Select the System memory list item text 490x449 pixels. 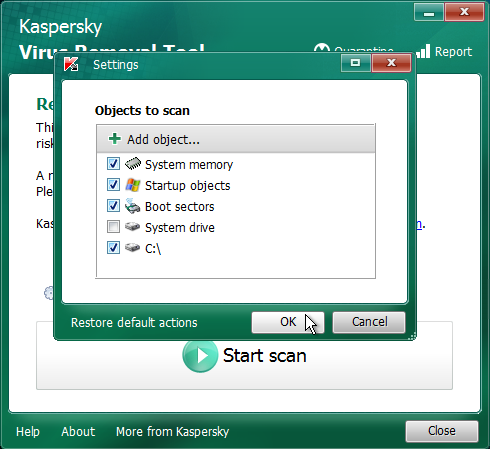point(189,165)
